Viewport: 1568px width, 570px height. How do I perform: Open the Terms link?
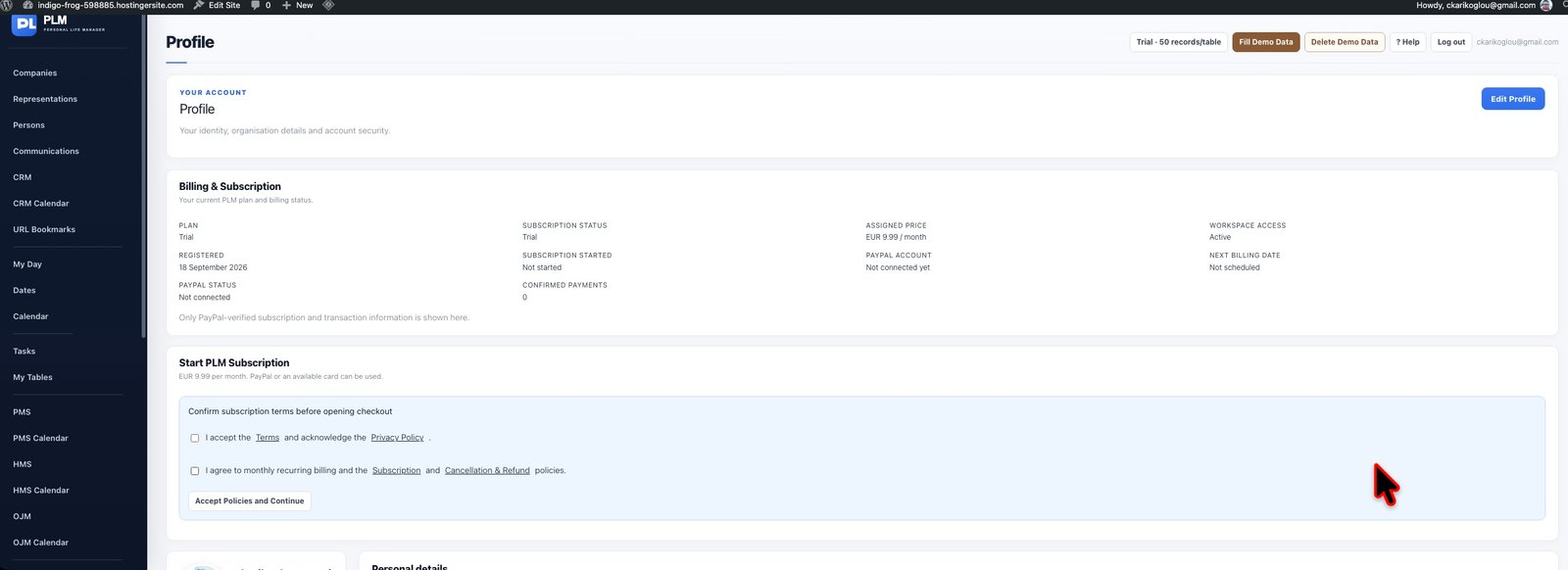pos(268,438)
